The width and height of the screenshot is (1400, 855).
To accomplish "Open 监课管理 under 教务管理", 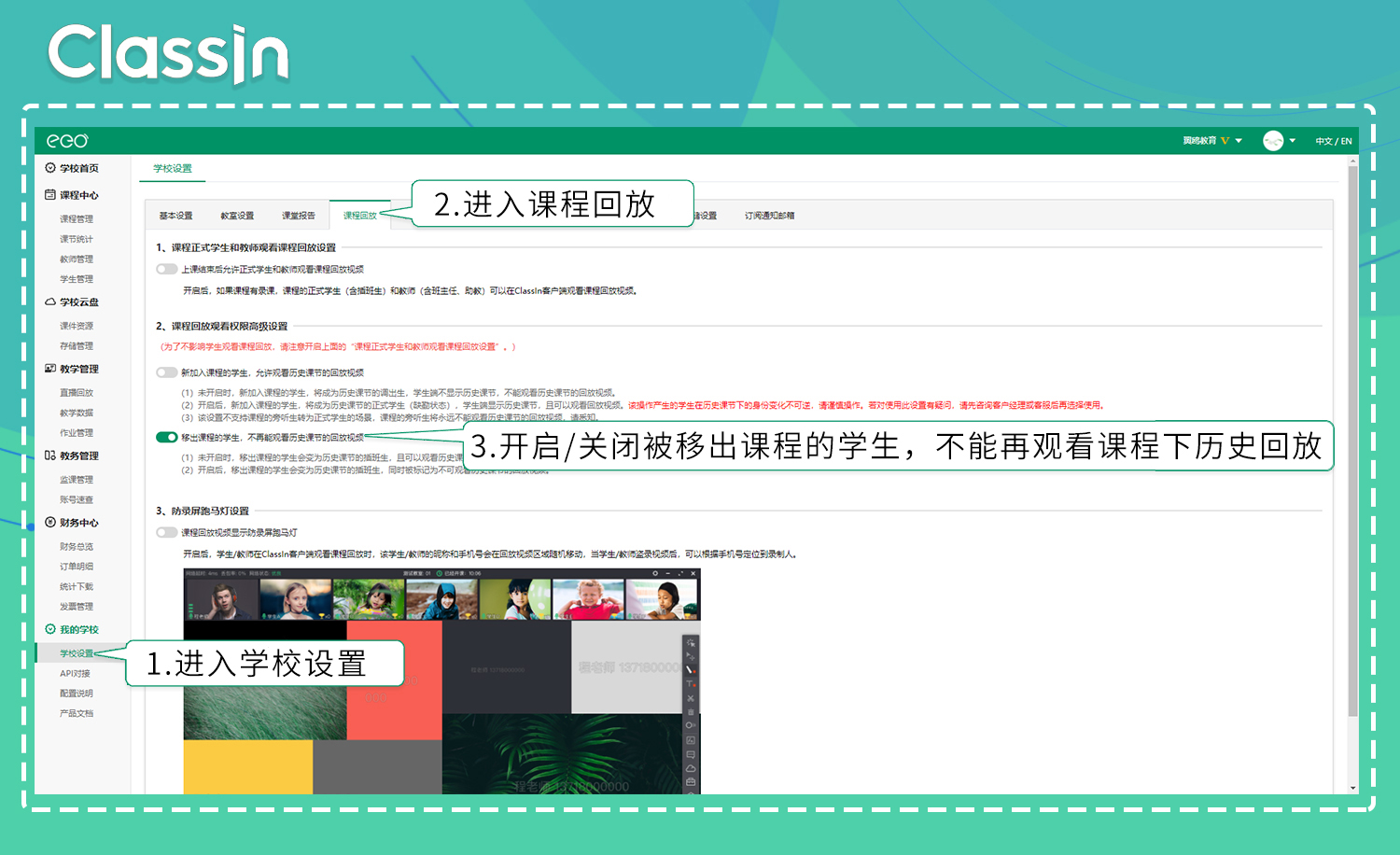I will pyautogui.click(x=77, y=480).
